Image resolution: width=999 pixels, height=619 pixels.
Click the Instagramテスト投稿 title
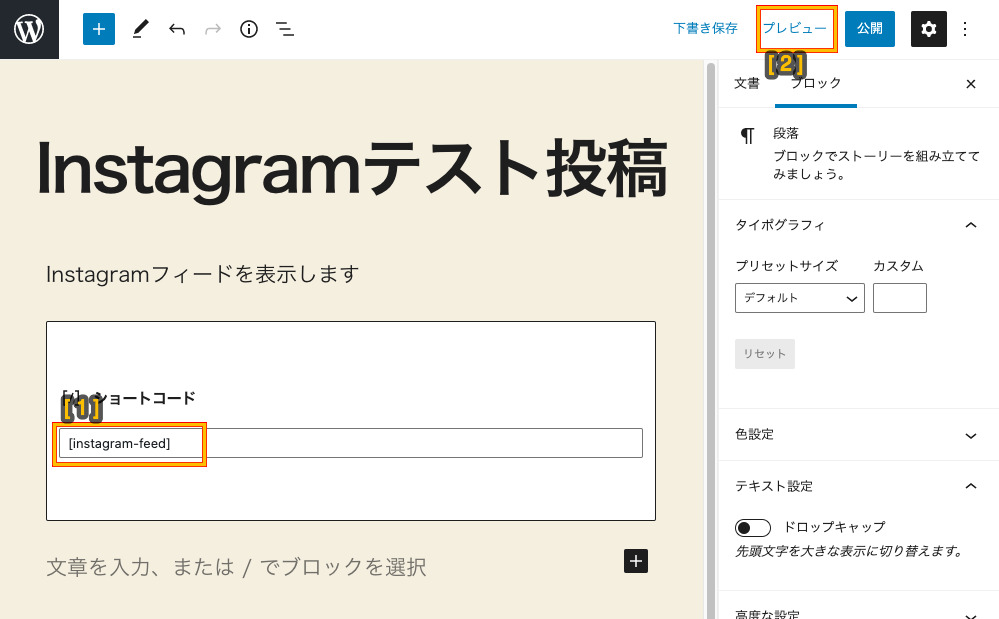[352, 169]
